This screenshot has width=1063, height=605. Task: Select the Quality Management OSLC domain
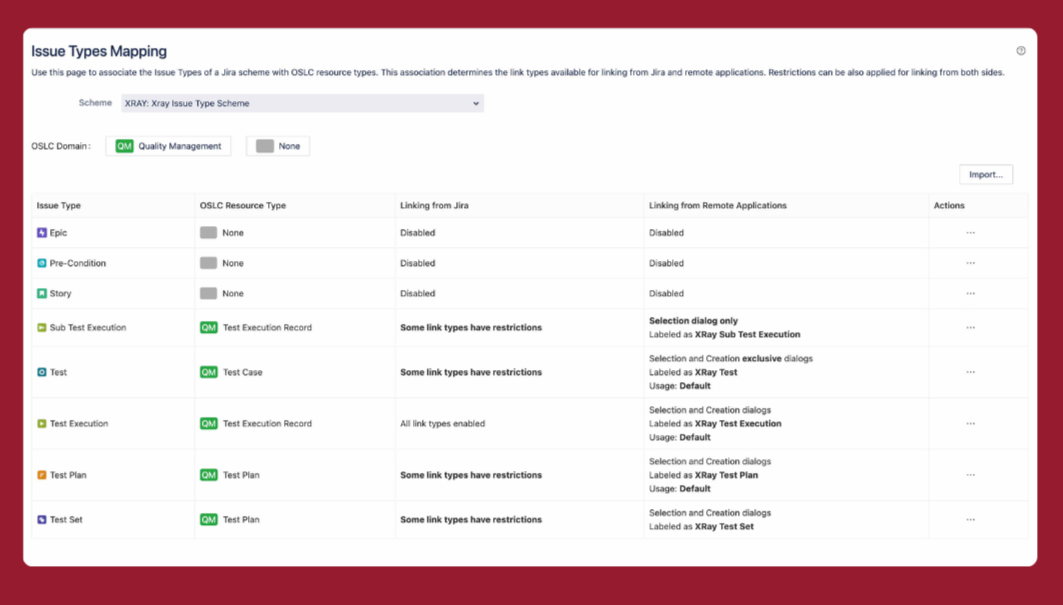coord(168,146)
